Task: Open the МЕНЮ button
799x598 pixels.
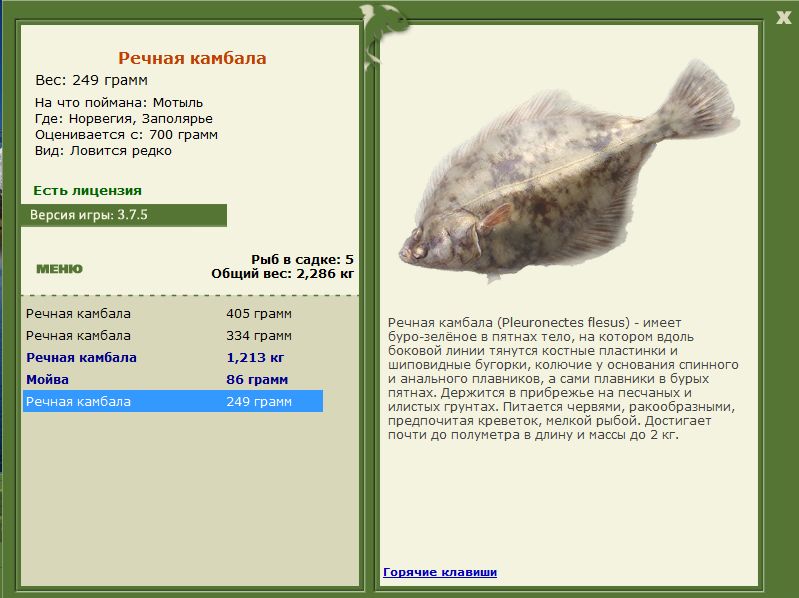Action: click(59, 269)
